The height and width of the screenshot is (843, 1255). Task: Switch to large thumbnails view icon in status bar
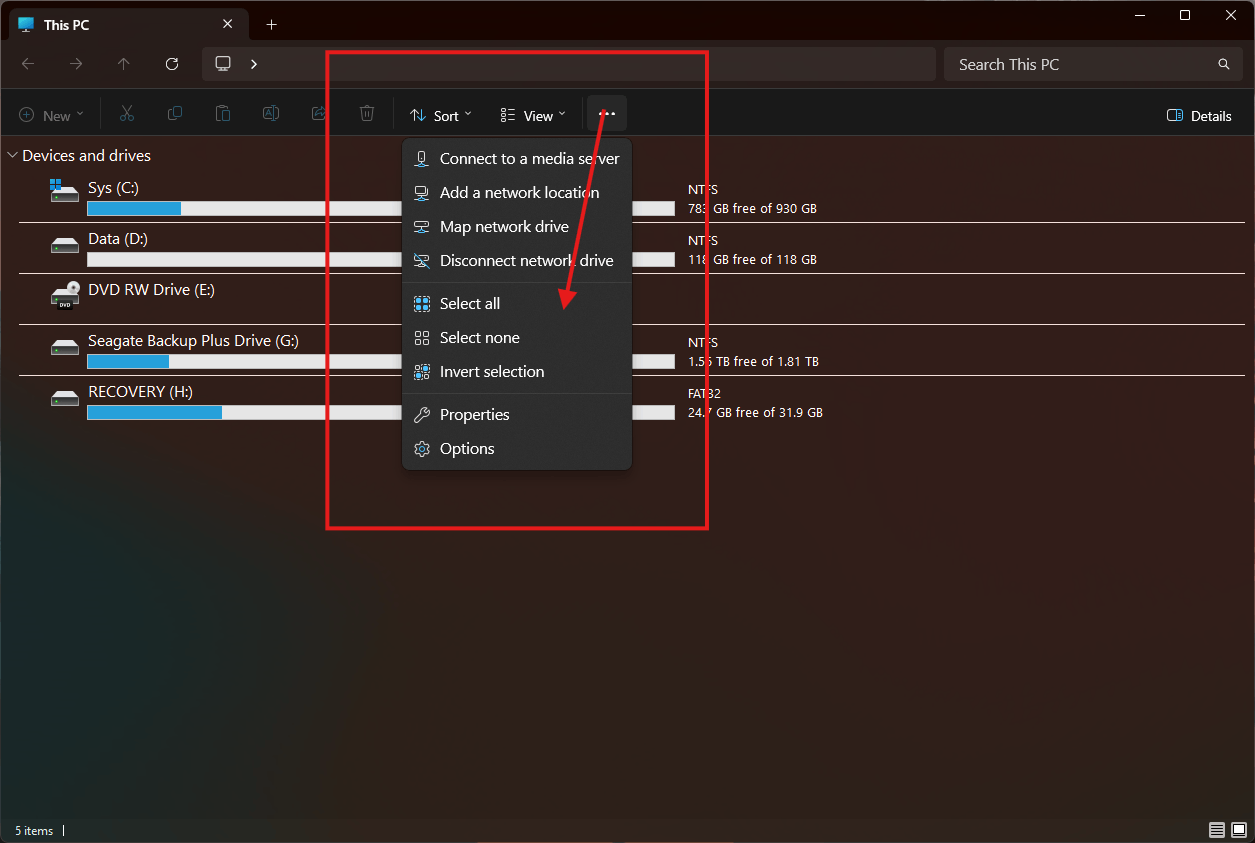[x=1239, y=830]
